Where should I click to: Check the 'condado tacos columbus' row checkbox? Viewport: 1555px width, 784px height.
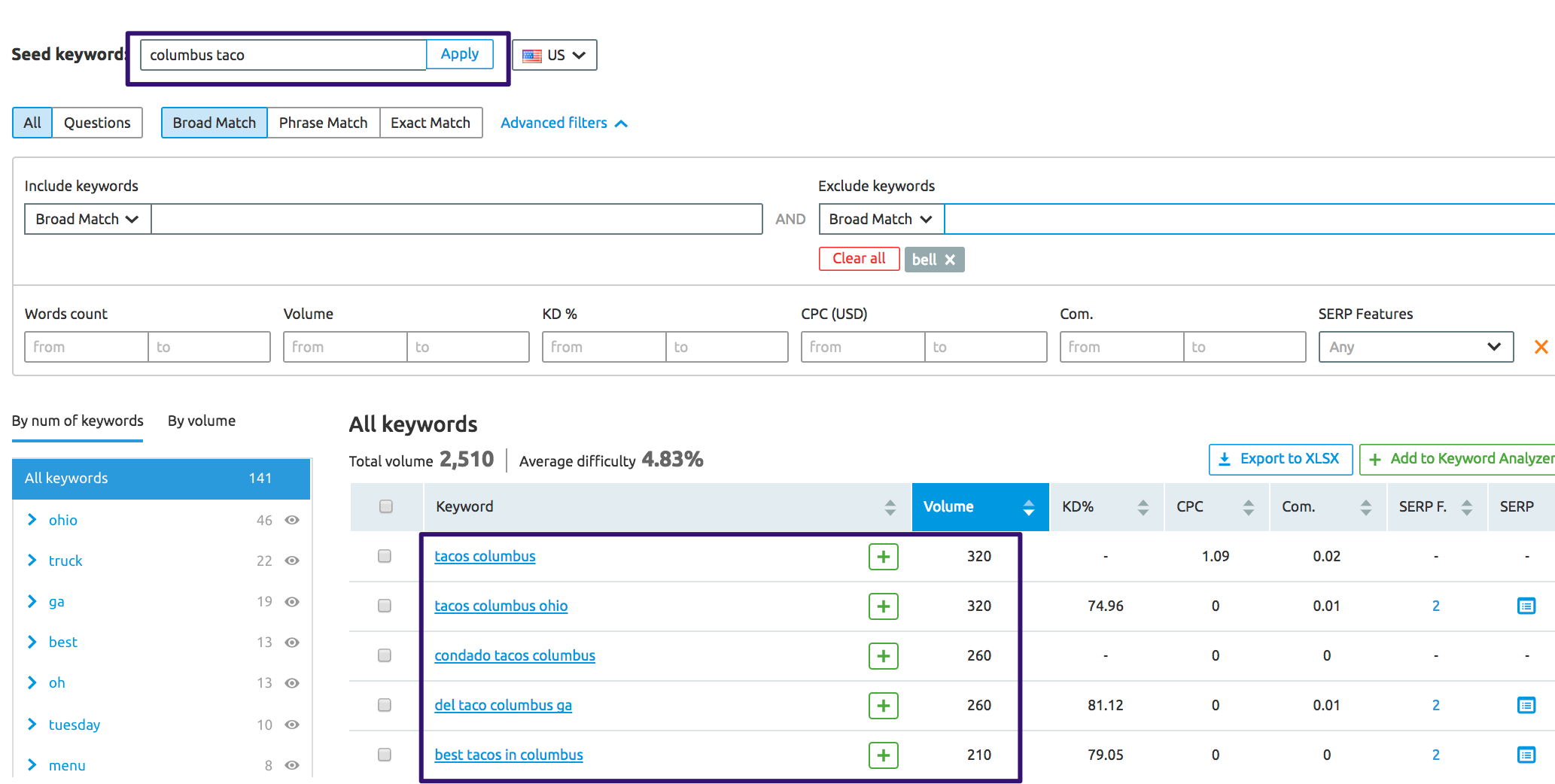click(x=385, y=655)
